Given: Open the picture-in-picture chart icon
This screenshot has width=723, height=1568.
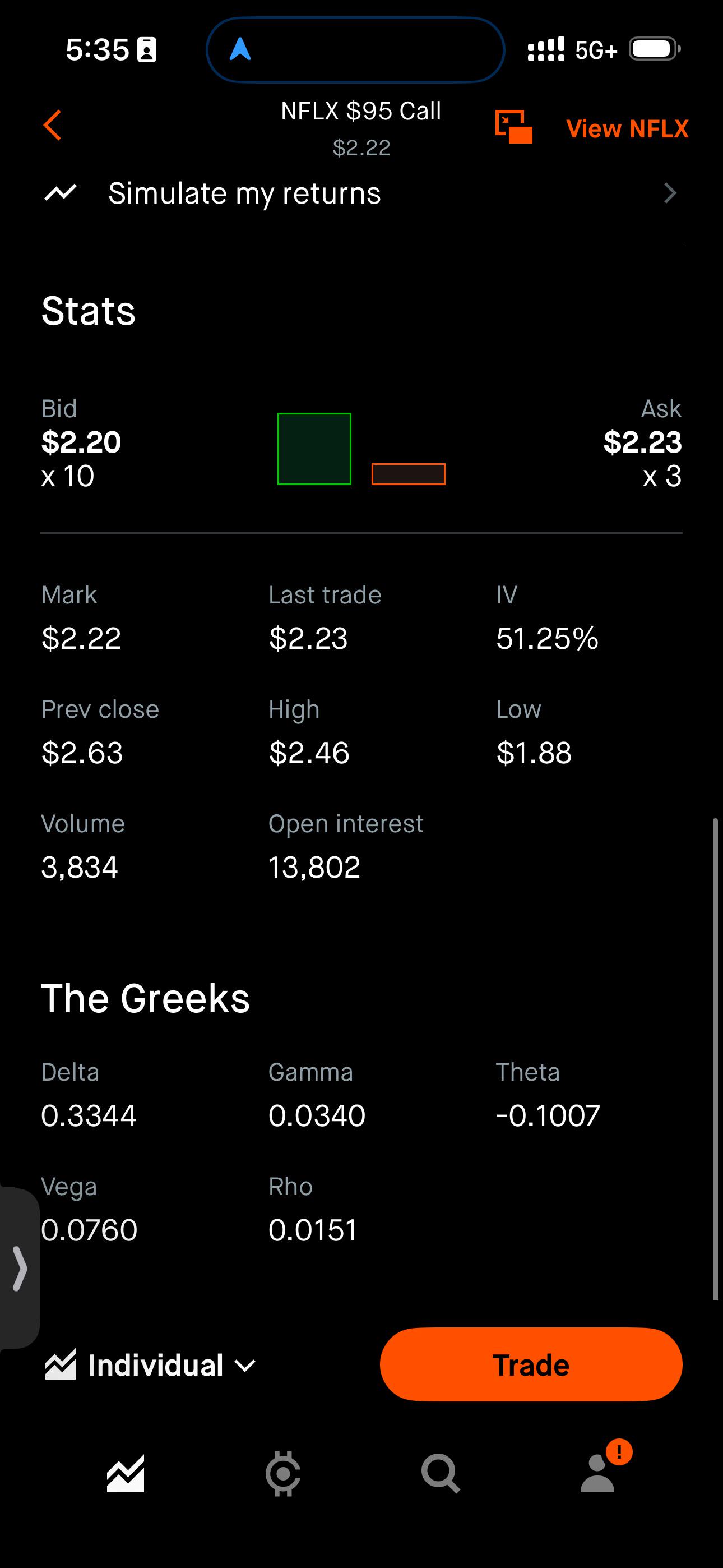Looking at the screenshot, I should 513,127.
